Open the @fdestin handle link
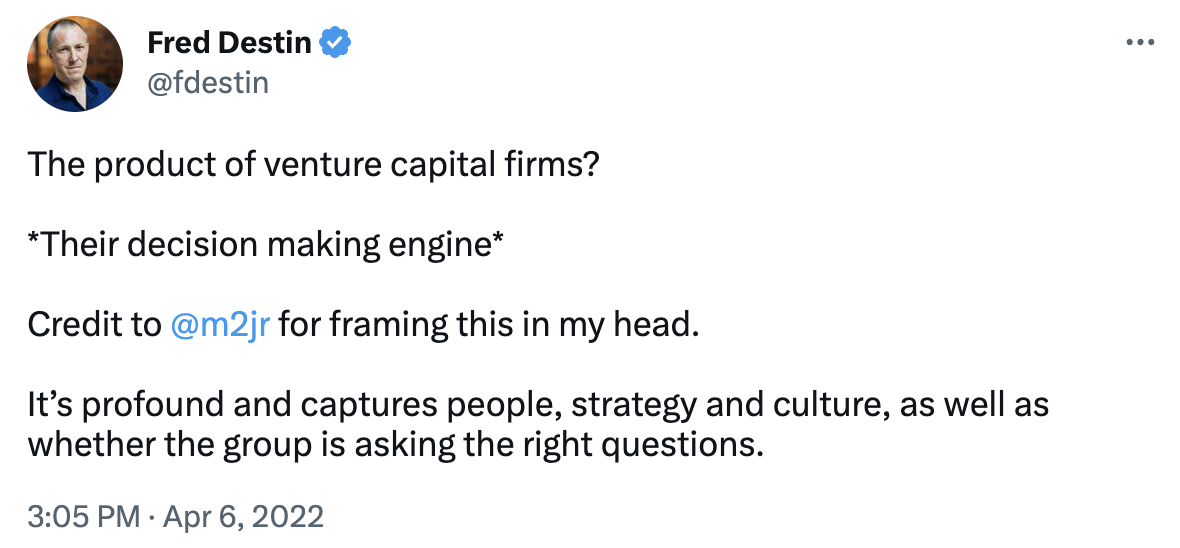Viewport: 1180px width, 548px height. click(x=208, y=81)
